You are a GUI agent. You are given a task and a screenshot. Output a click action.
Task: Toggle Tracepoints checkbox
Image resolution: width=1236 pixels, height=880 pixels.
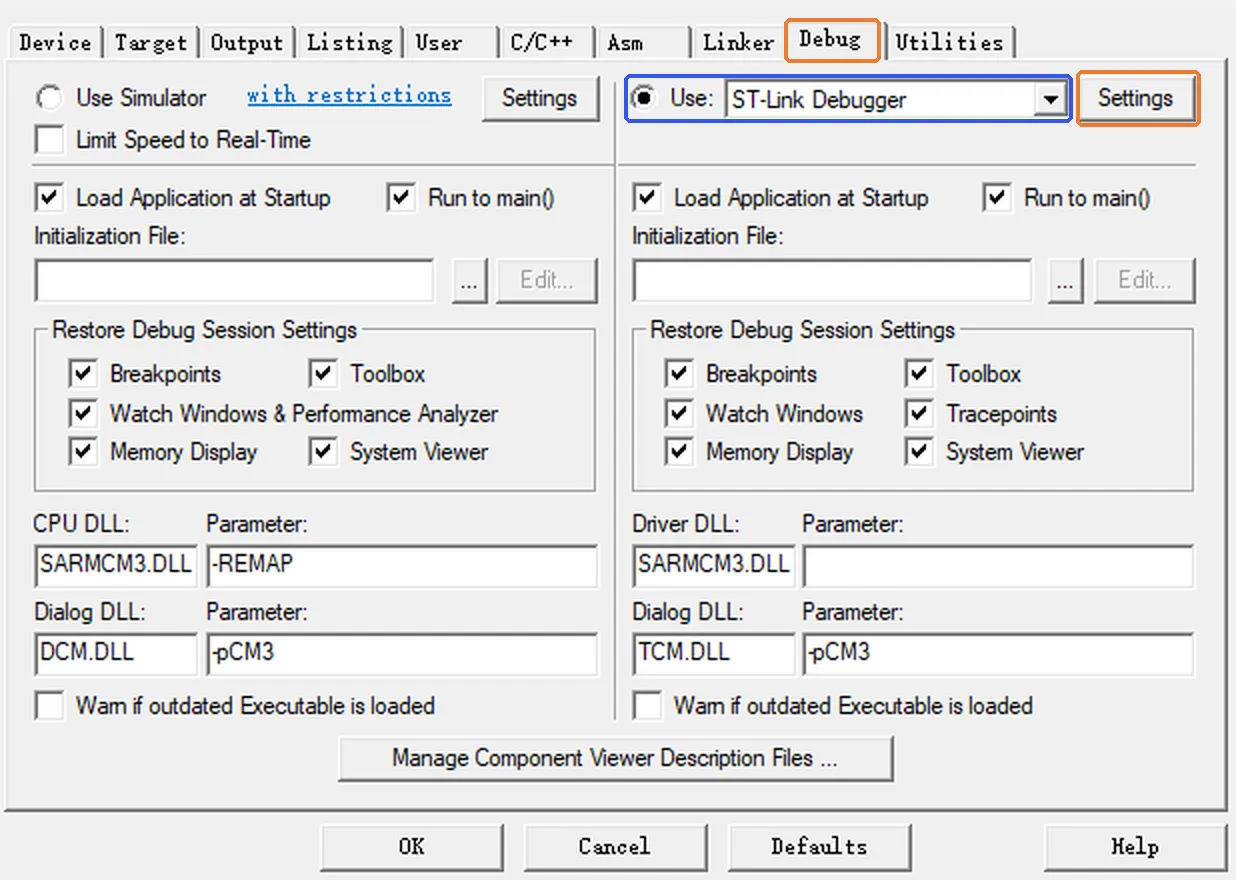[x=919, y=413]
